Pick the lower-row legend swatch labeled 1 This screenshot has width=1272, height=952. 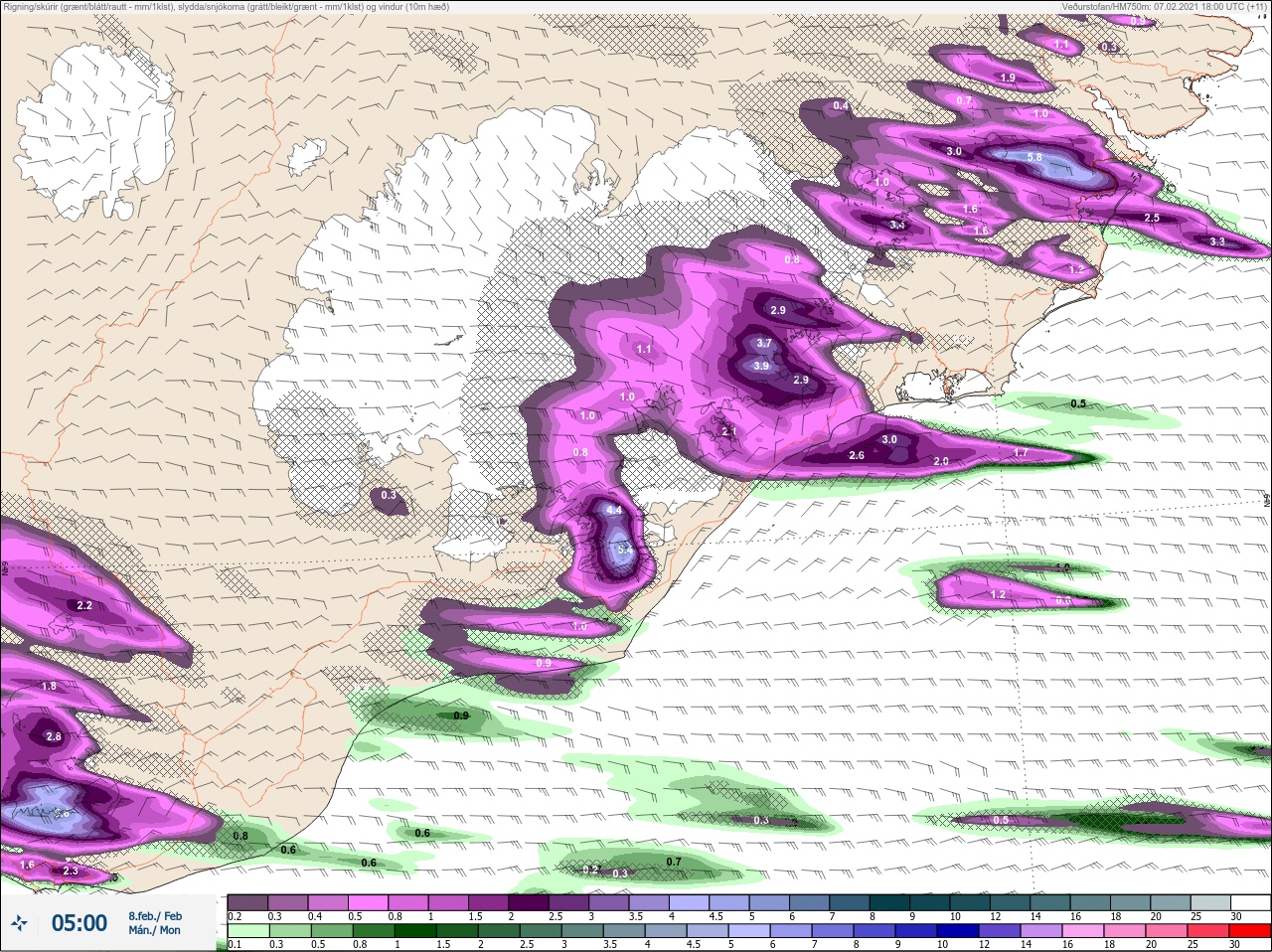coord(414,931)
